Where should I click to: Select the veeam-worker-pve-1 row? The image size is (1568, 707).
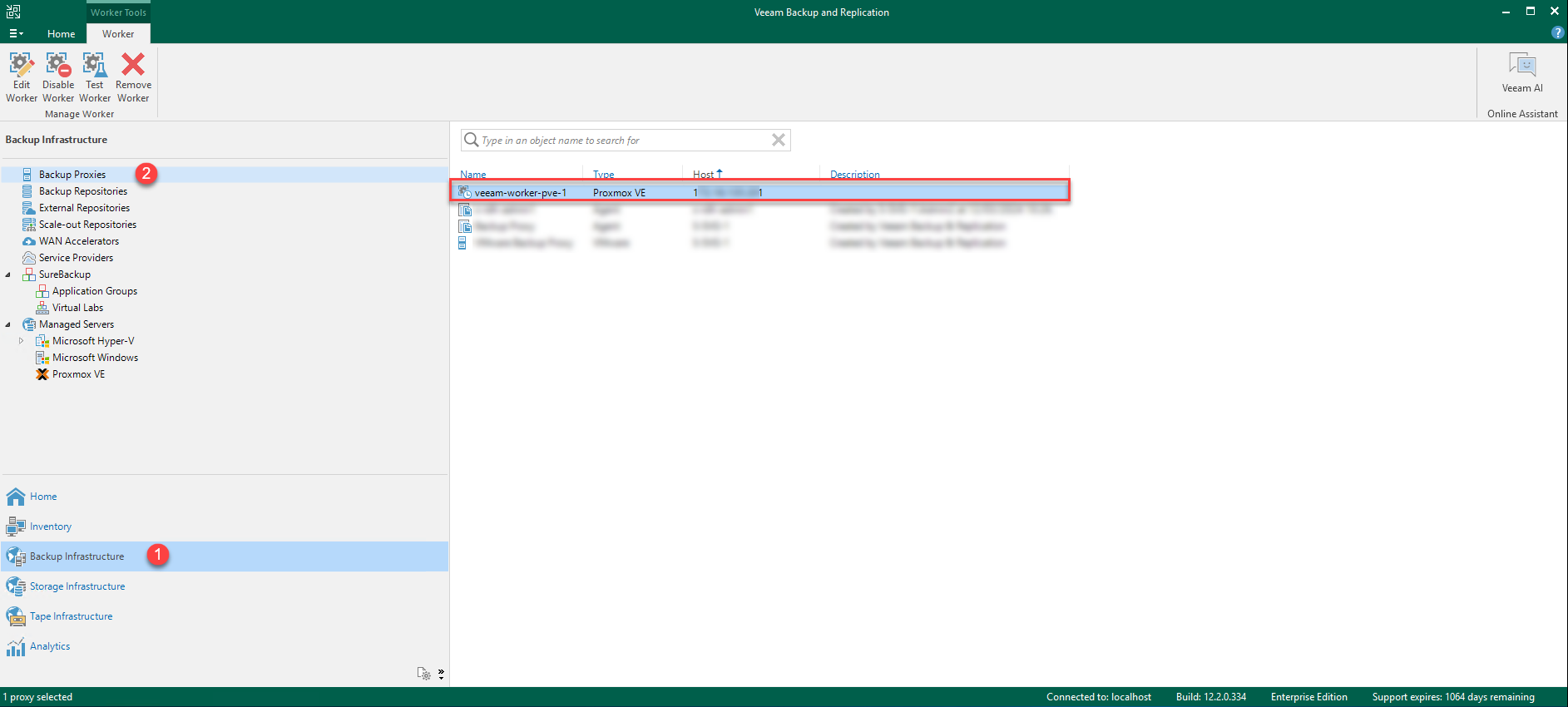(x=760, y=192)
